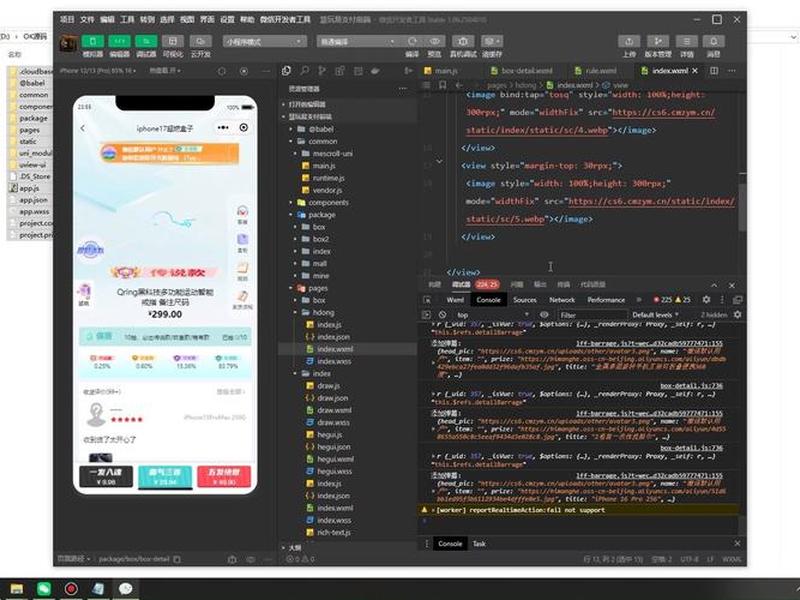
Task: Start 真机调试 remote device debugging
Action: tap(463, 41)
